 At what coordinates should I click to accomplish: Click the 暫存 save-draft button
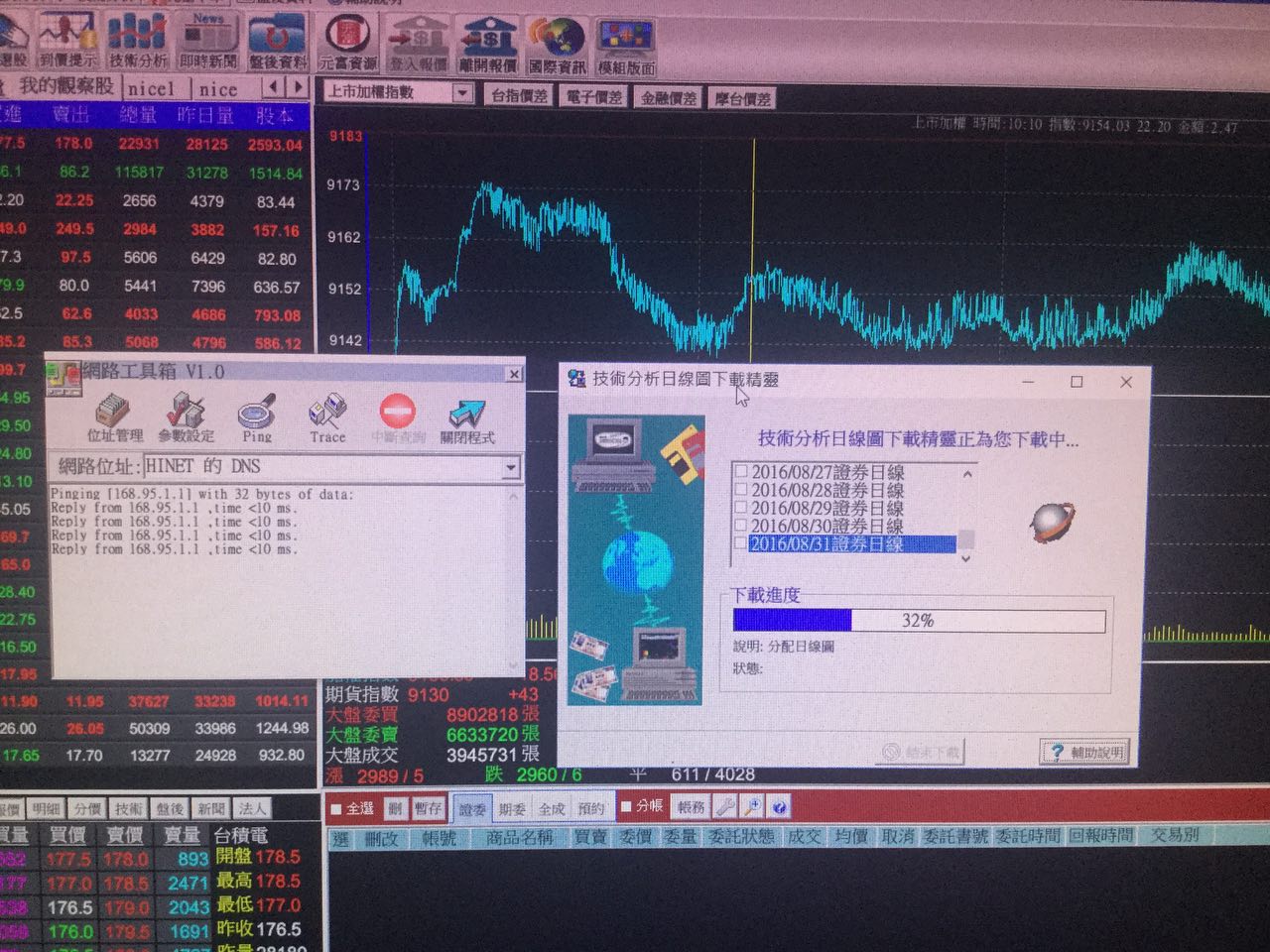[x=428, y=808]
